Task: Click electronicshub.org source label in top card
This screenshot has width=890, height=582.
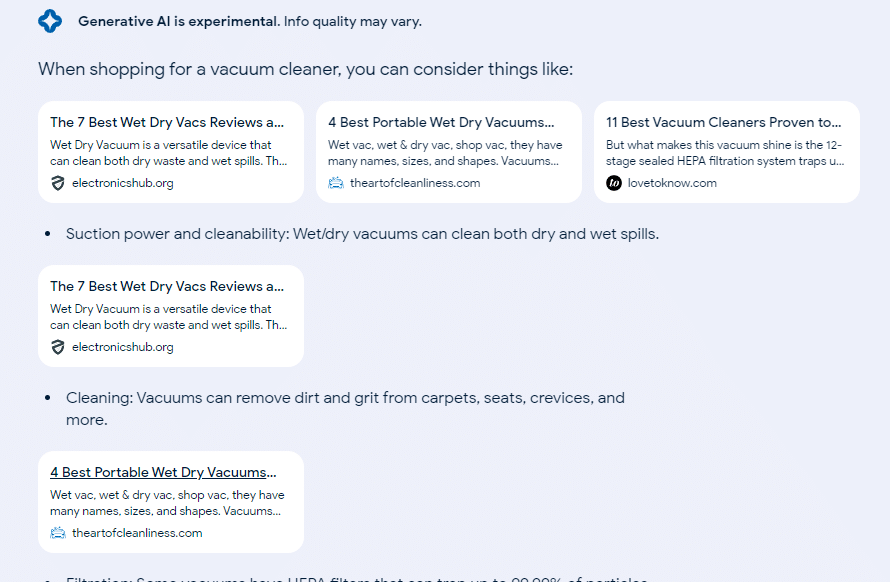Action: pos(123,183)
